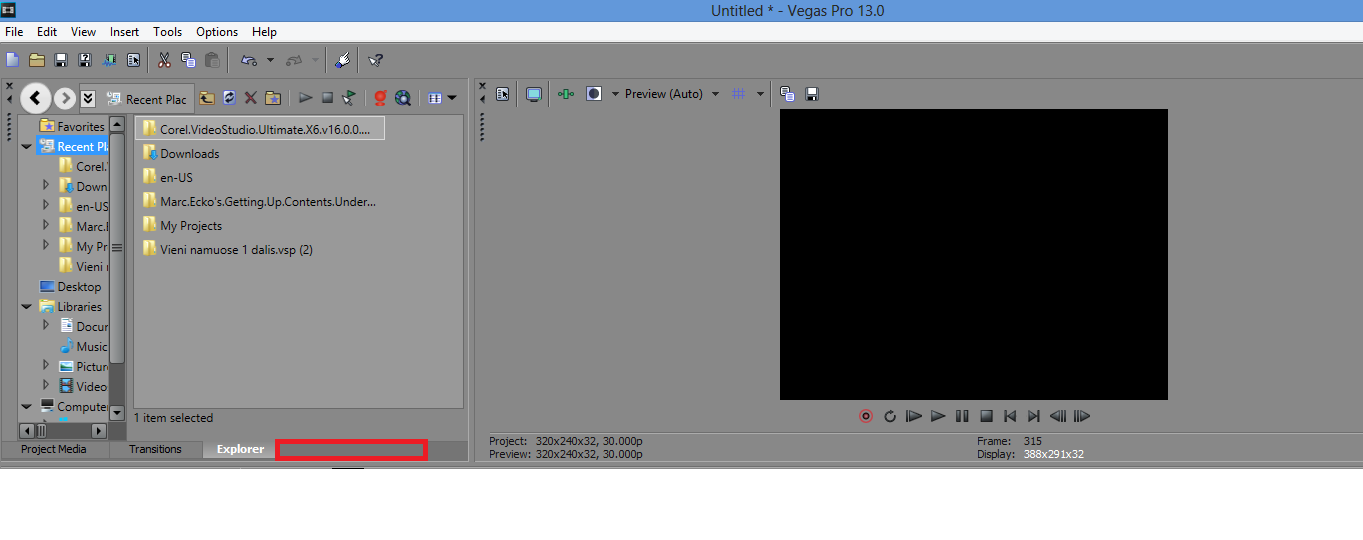Copy preview snapshot to clipboard
Viewport: 1363px width, 540px height.
pyautogui.click(x=788, y=94)
